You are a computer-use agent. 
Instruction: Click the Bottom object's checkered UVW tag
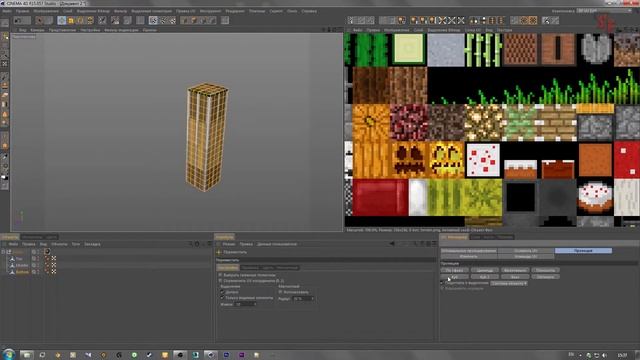point(54,271)
